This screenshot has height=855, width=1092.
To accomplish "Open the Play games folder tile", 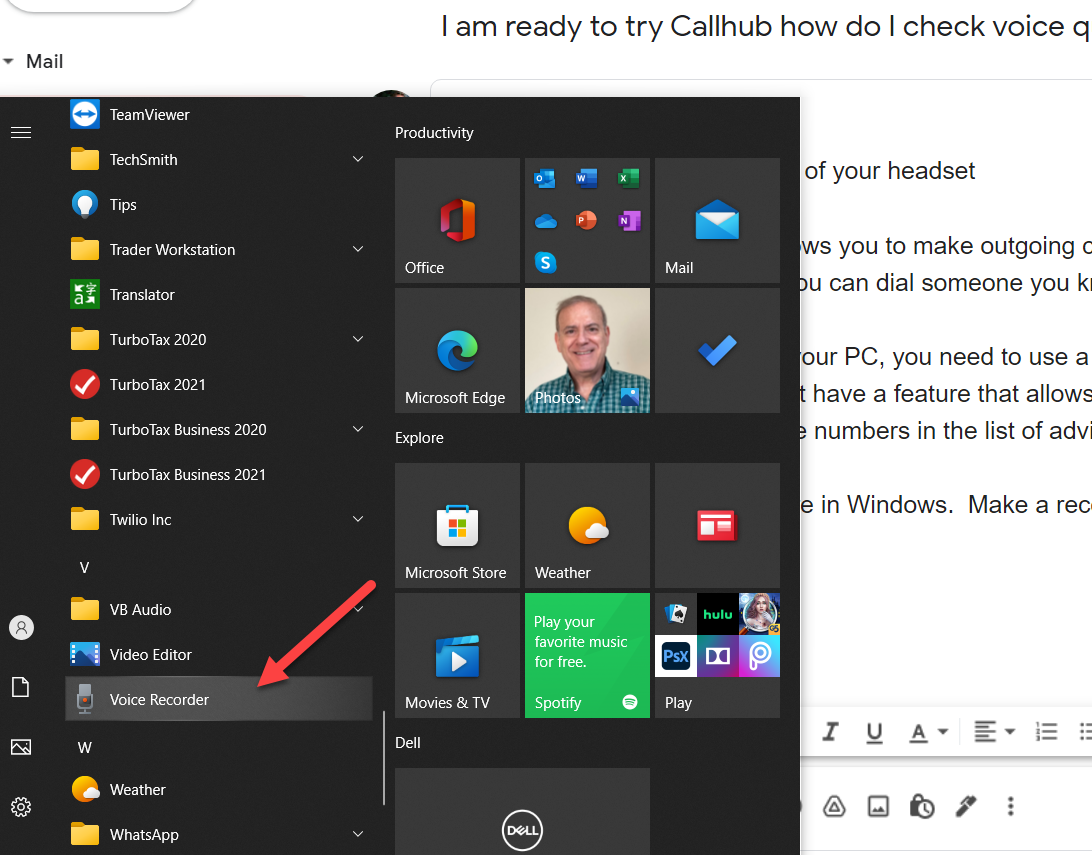I will pos(717,655).
